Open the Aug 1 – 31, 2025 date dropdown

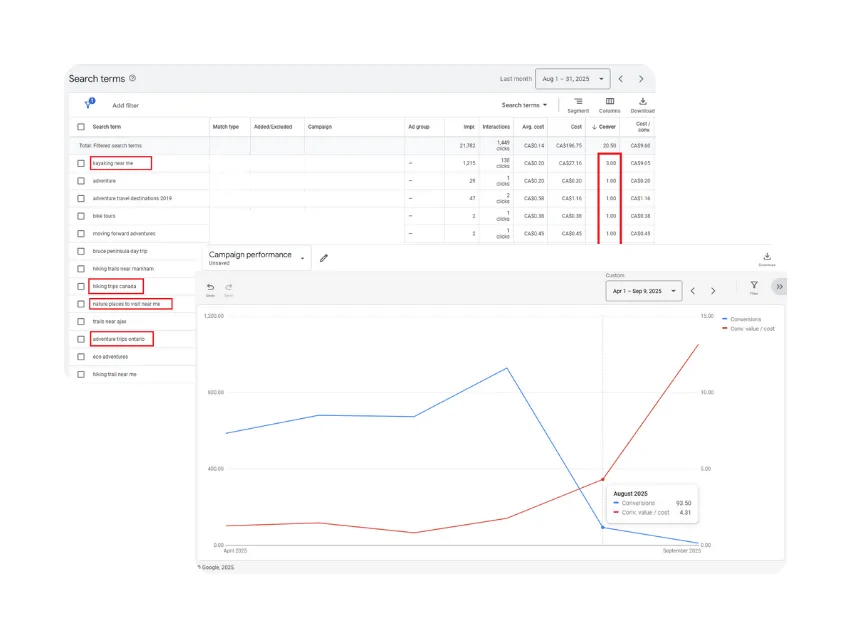tap(572, 78)
